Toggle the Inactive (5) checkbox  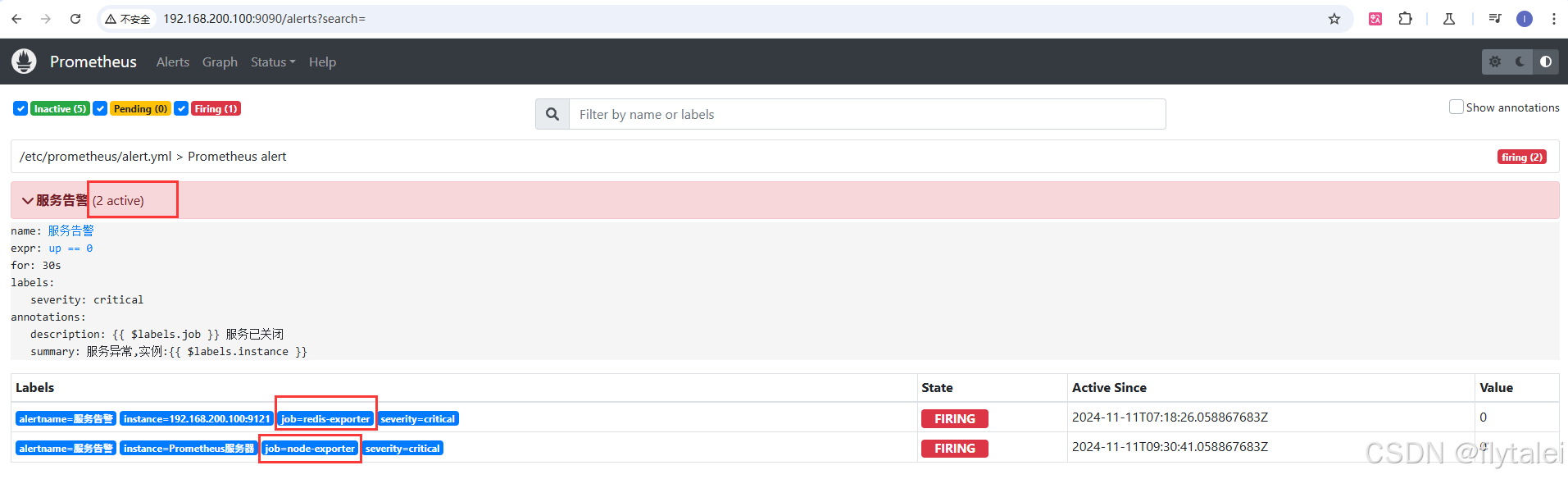pyautogui.click(x=20, y=108)
